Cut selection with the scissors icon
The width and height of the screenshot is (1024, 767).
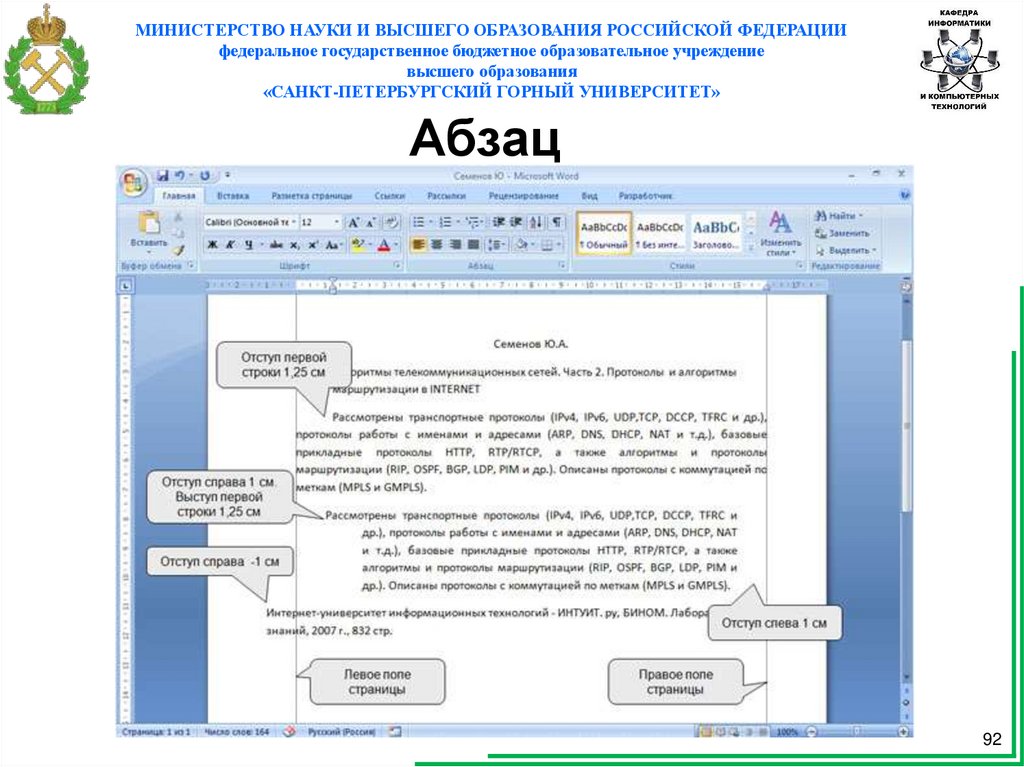tap(178, 218)
